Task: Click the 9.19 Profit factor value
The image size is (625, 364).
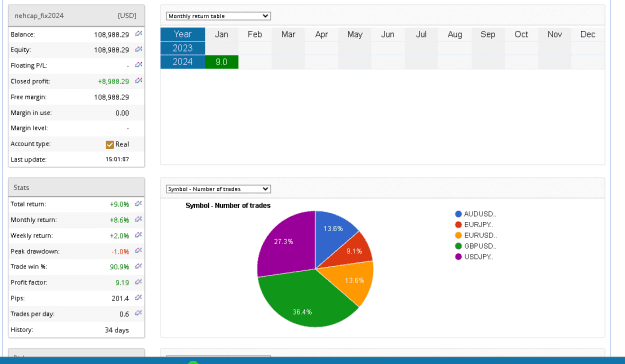Action: [122, 283]
